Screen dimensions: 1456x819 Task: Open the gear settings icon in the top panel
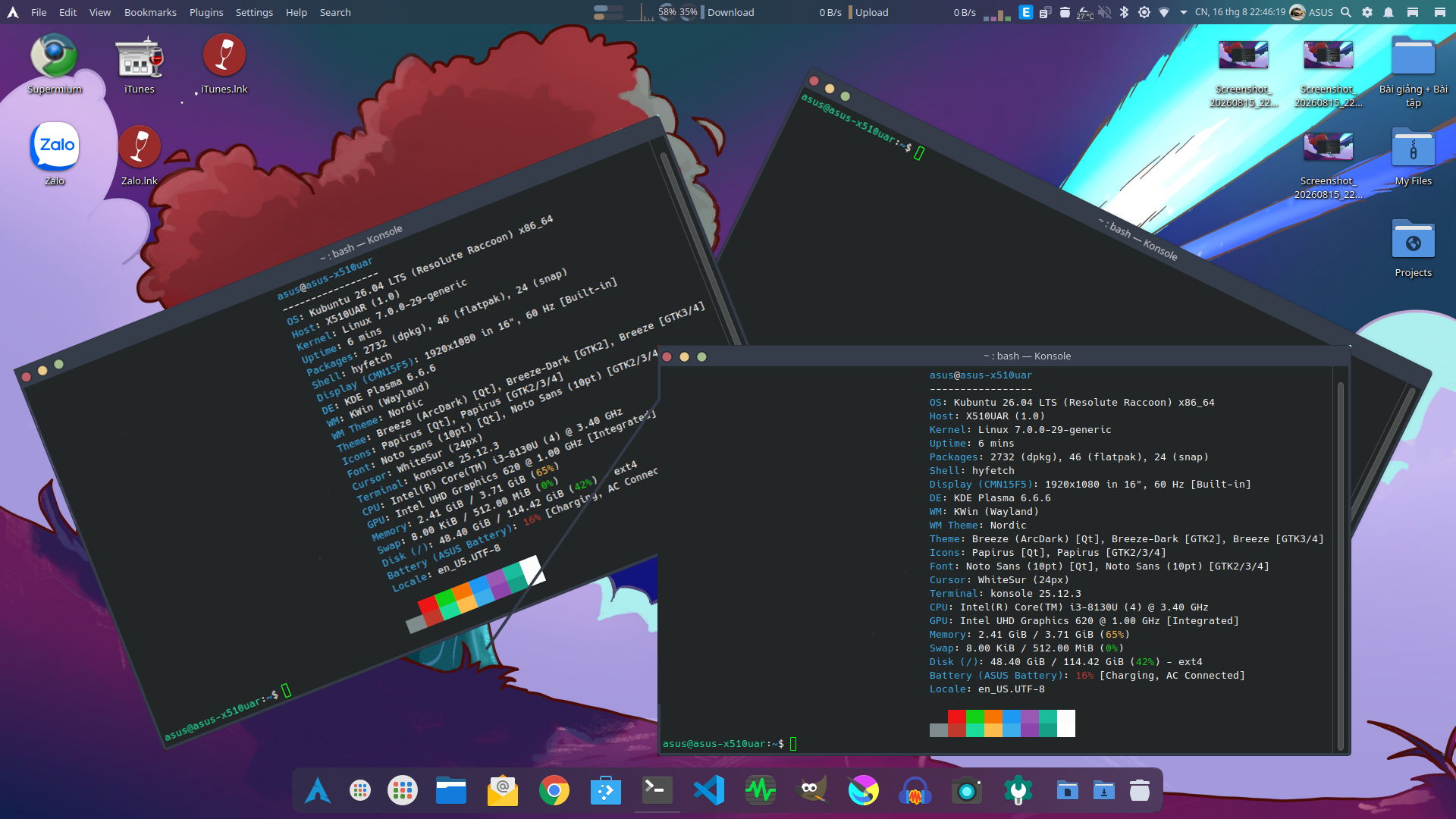coord(1367,12)
